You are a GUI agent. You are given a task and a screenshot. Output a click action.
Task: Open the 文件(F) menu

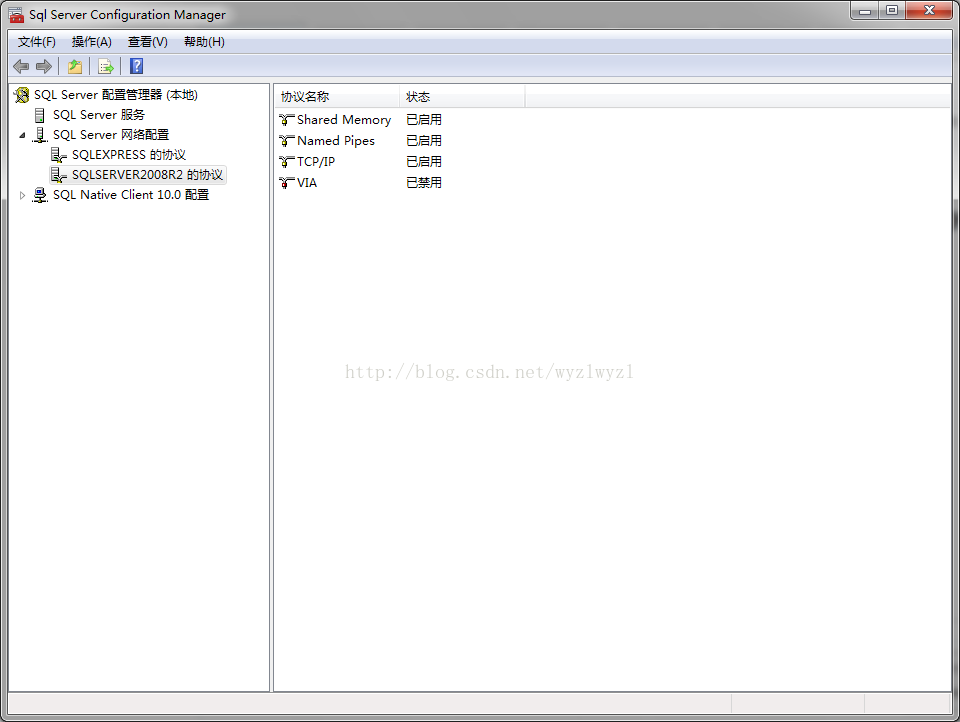coord(37,42)
